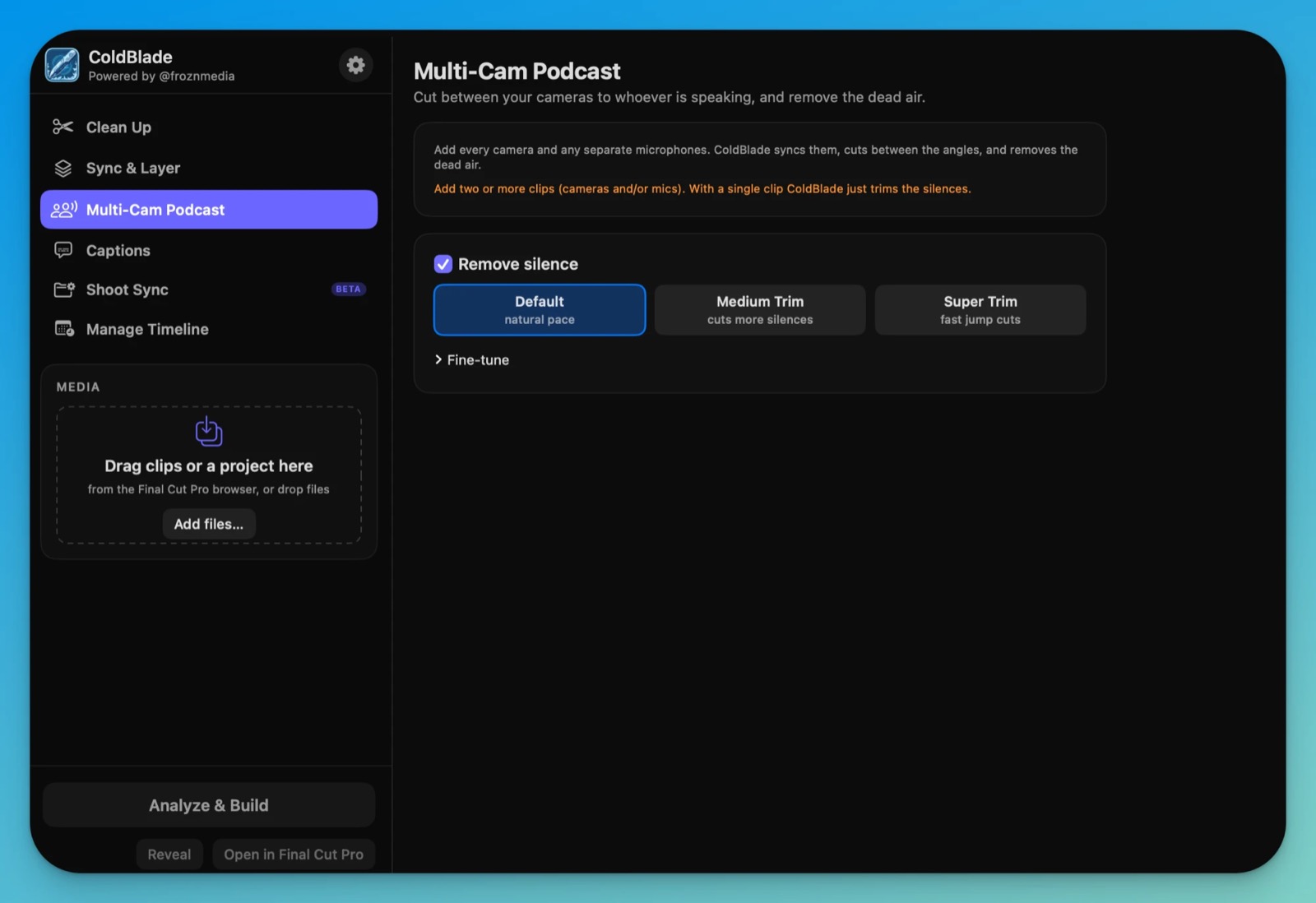Click the Reveal button
This screenshot has height=903, width=1316.
[169, 854]
